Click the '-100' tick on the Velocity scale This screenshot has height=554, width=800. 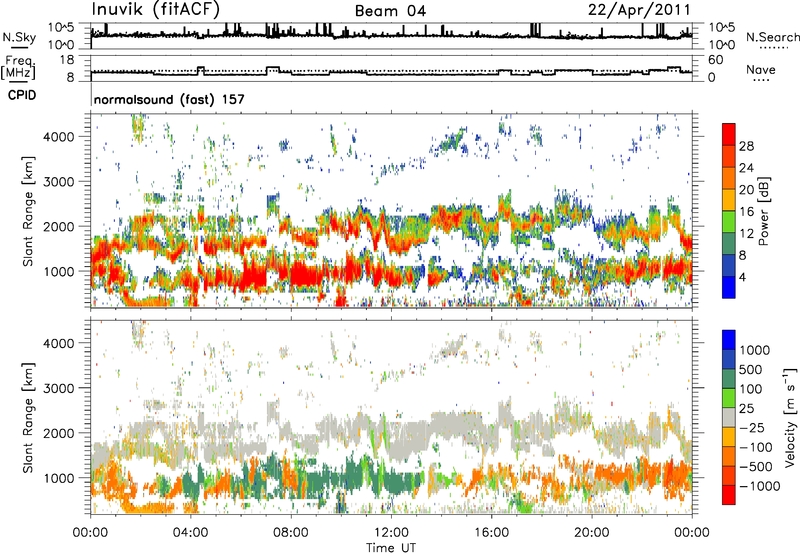(756, 447)
